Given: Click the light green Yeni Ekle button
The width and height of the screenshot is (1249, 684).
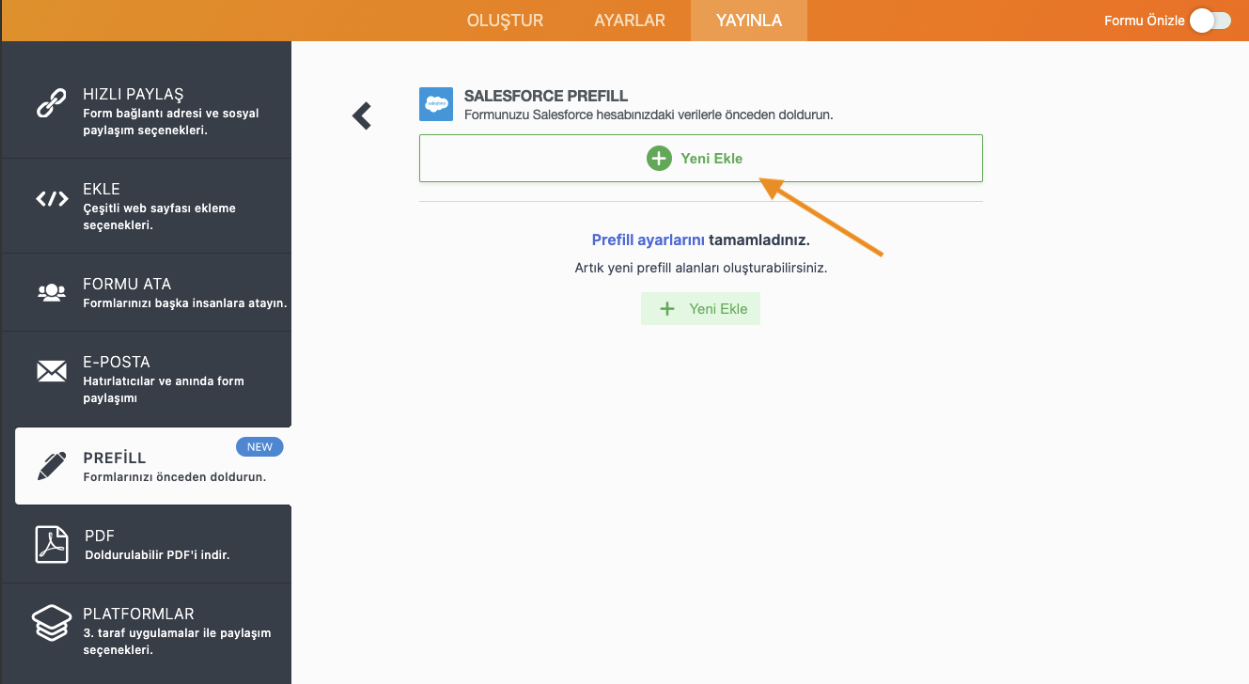Looking at the screenshot, I should (x=701, y=309).
